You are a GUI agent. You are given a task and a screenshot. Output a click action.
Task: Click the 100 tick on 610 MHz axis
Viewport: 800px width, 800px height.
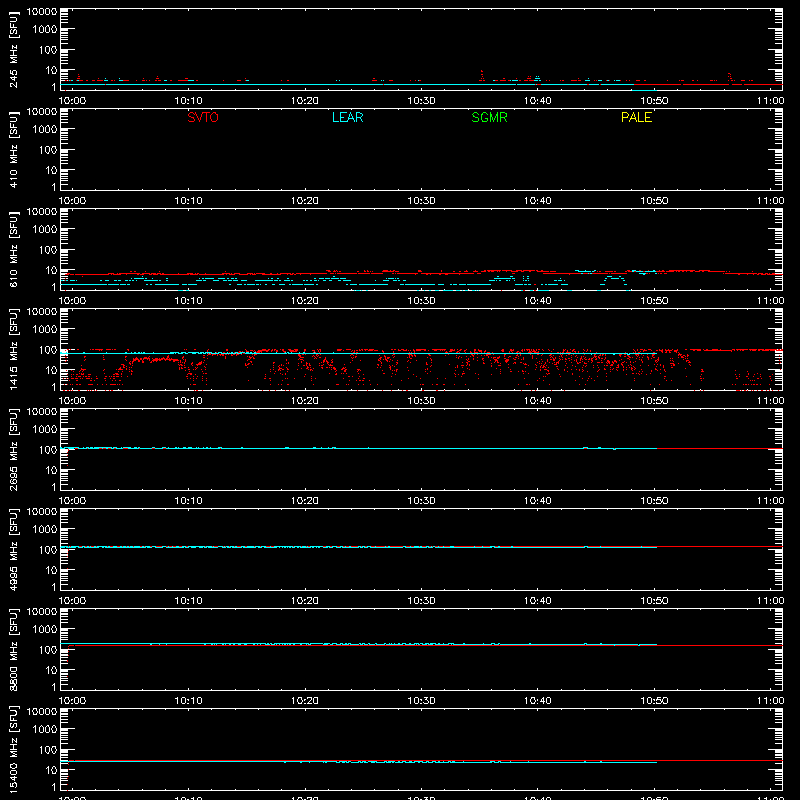(48, 250)
